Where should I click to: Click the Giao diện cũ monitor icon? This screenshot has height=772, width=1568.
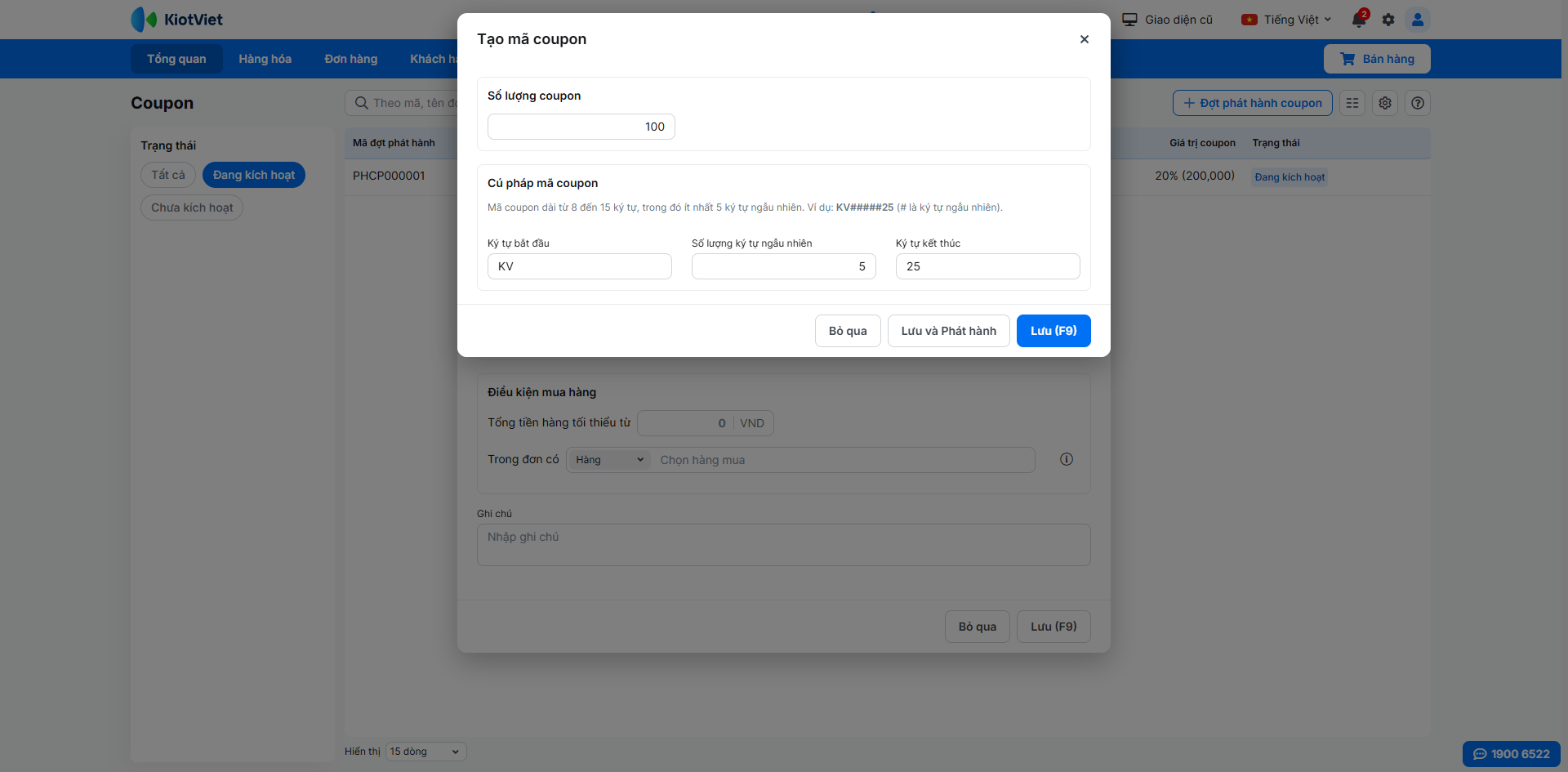(x=1129, y=20)
